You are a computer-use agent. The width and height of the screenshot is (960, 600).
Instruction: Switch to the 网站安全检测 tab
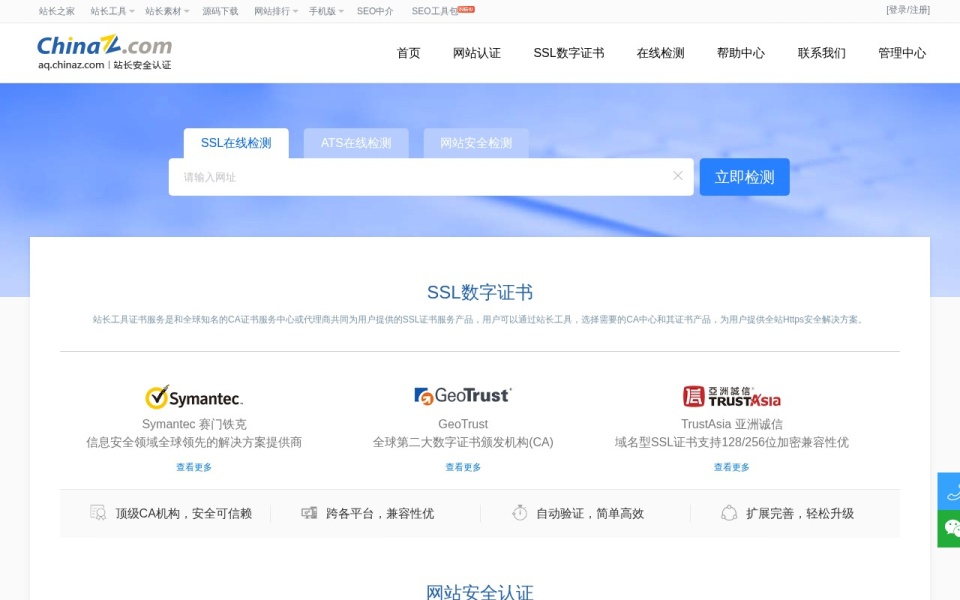[x=476, y=143]
